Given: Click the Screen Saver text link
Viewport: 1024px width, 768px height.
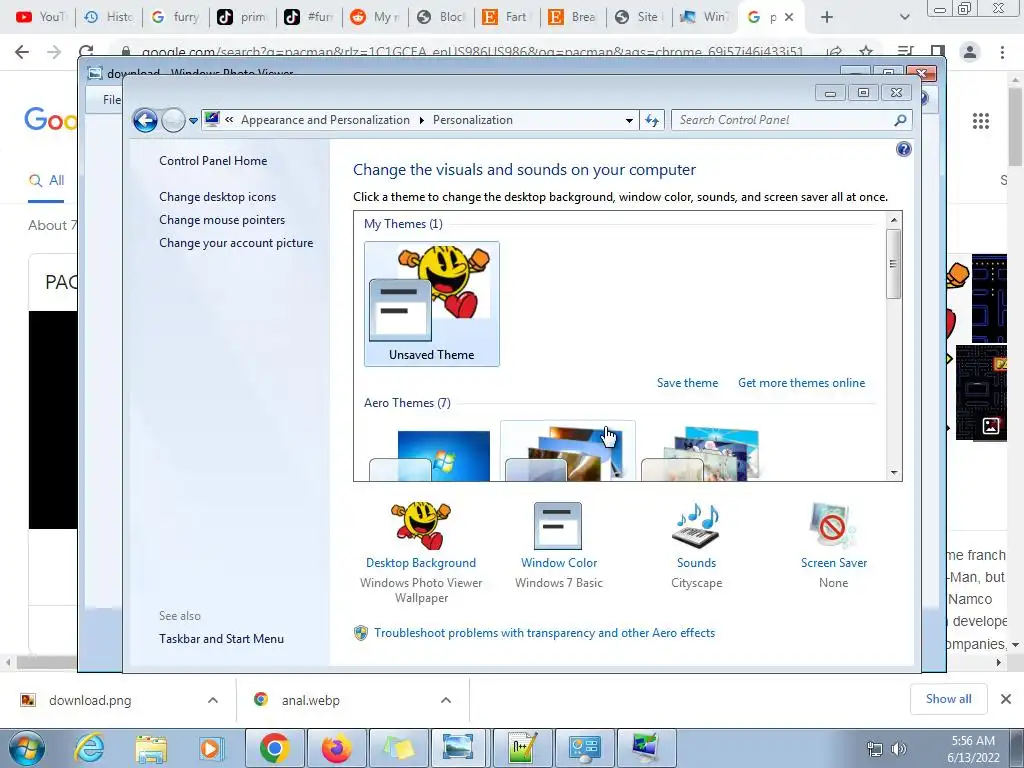Looking at the screenshot, I should [834, 563].
